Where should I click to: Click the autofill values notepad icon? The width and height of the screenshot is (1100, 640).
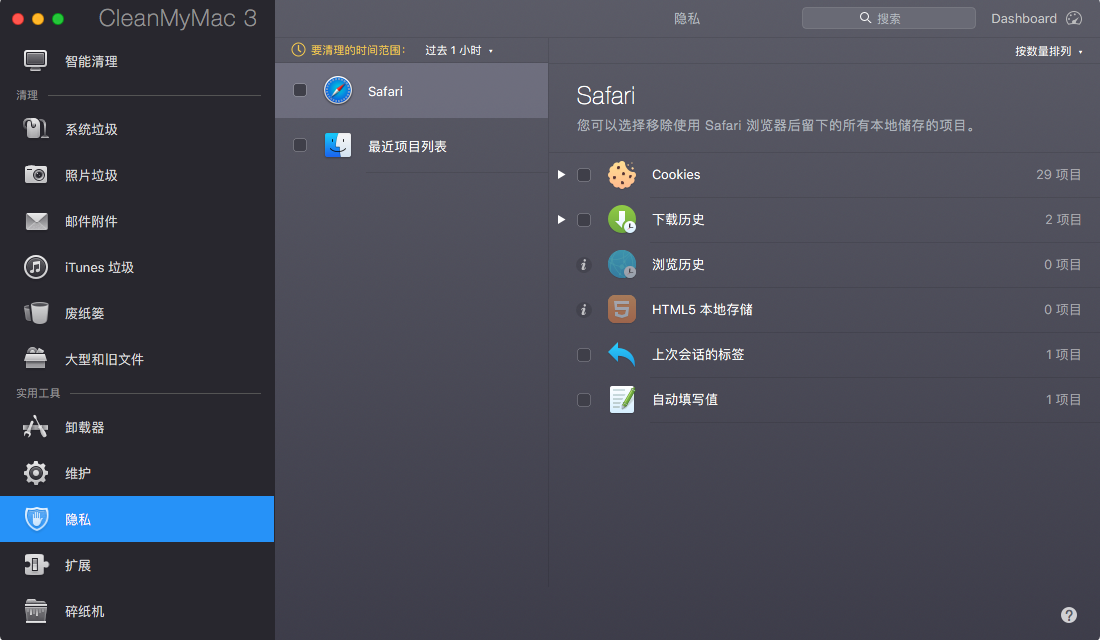[x=622, y=399]
